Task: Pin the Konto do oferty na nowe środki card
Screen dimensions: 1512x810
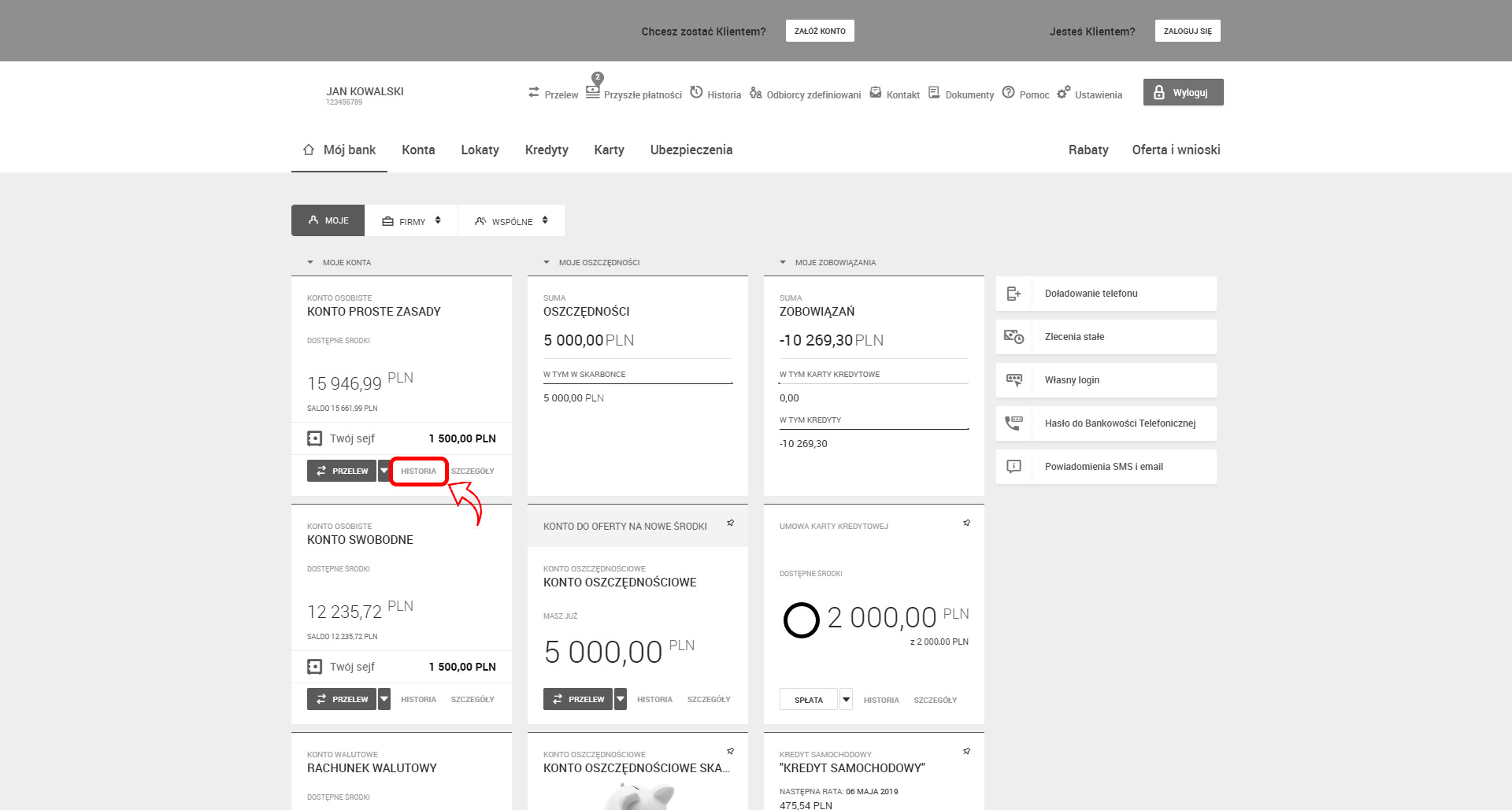Action: (730, 523)
